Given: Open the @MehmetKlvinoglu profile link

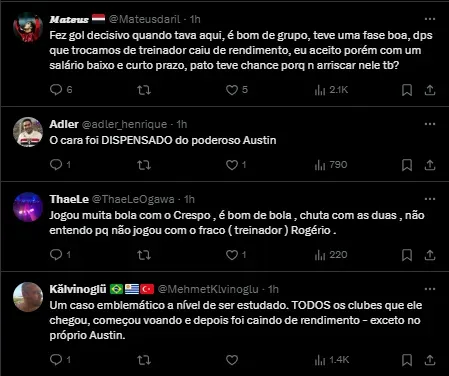Looking at the screenshot, I should click(x=208, y=289).
